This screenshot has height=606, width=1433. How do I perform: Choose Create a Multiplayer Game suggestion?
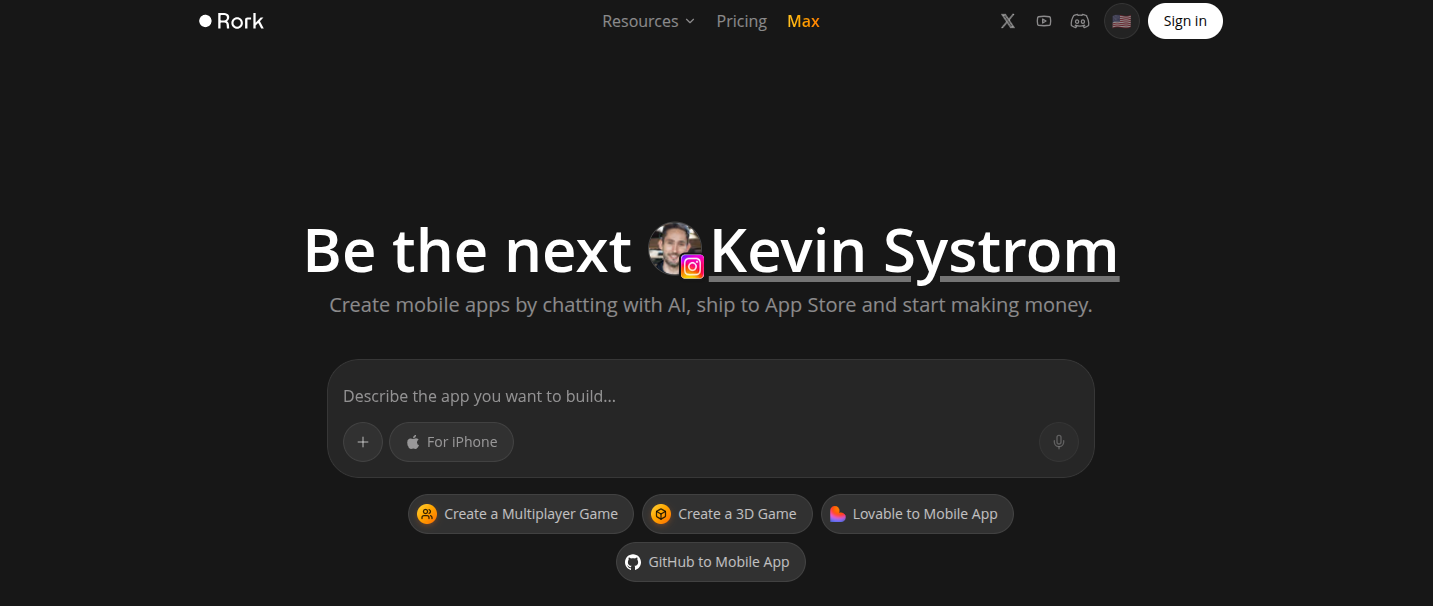point(521,514)
